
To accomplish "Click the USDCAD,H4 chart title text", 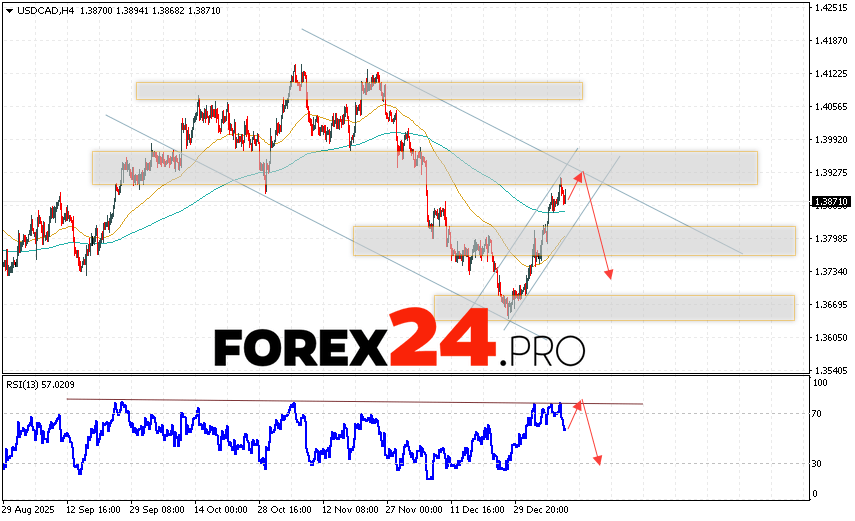I will point(45,9).
